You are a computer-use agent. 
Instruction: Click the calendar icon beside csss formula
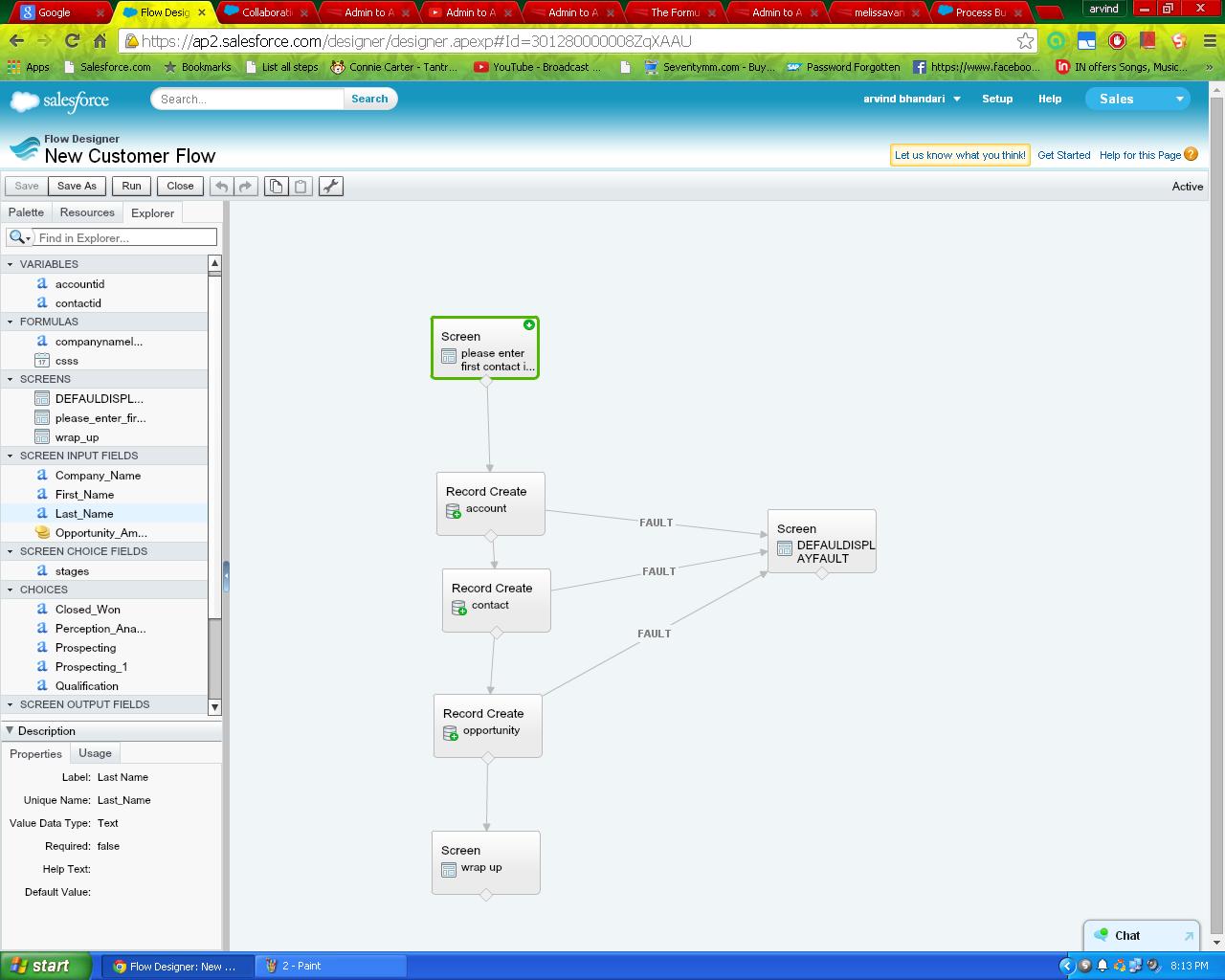(x=42, y=360)
